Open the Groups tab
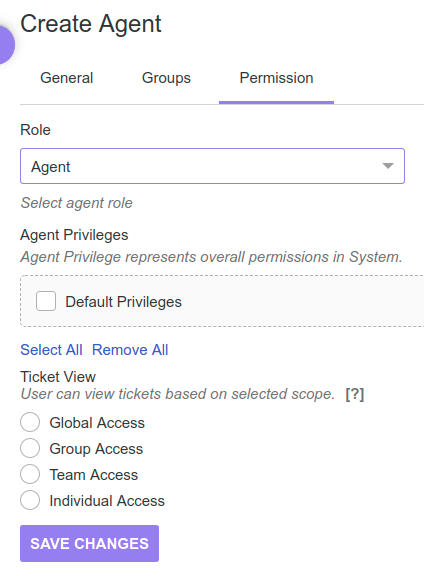Image resolution: width=424 pixels, height=576 pixels. click(x=166, y=78)
